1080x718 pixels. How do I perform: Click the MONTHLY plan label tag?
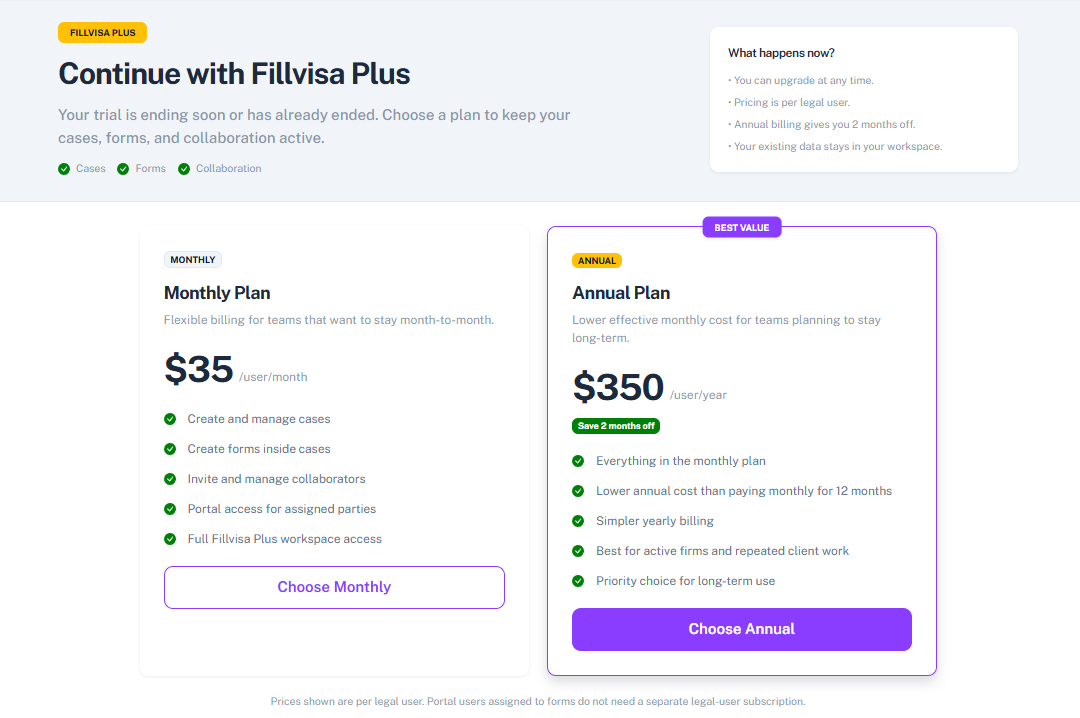(x=193, y=260)
